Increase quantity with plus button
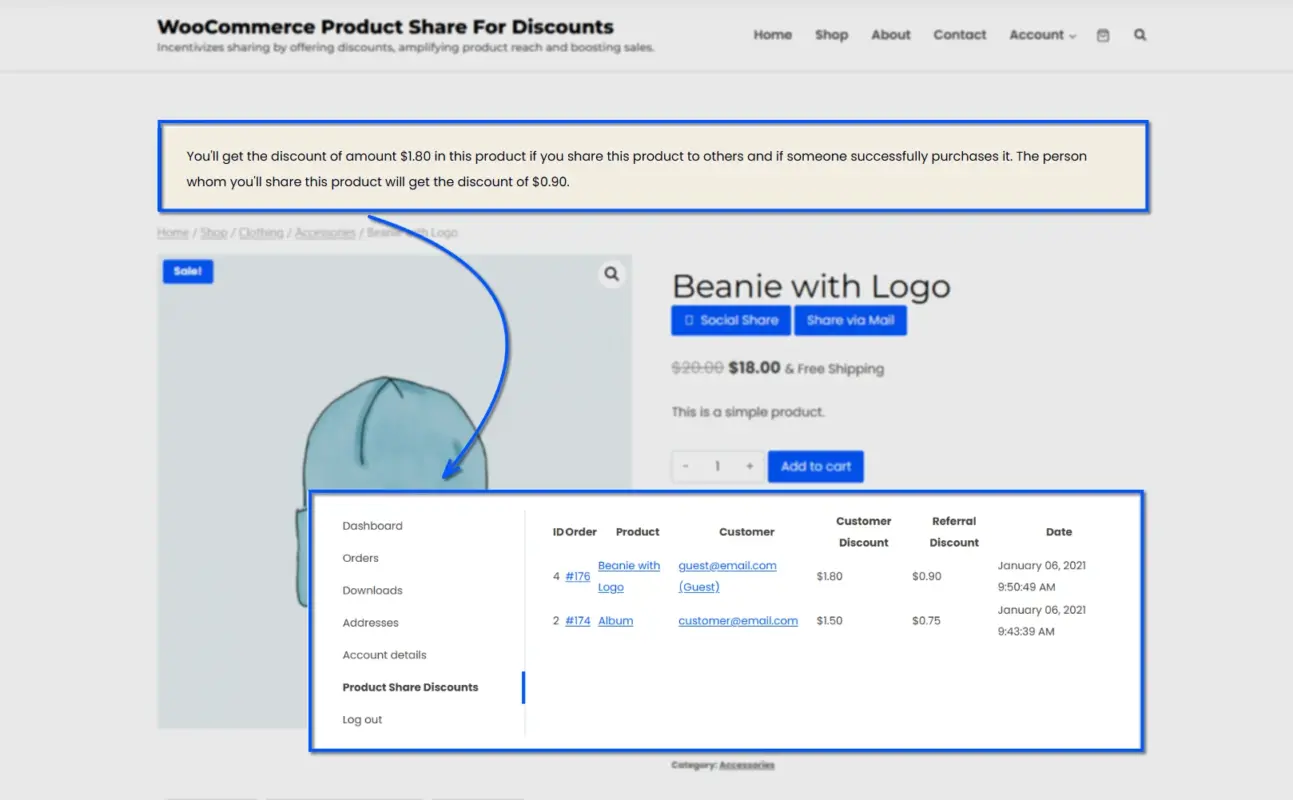The image size is (1293, 800). pos(749,467)
